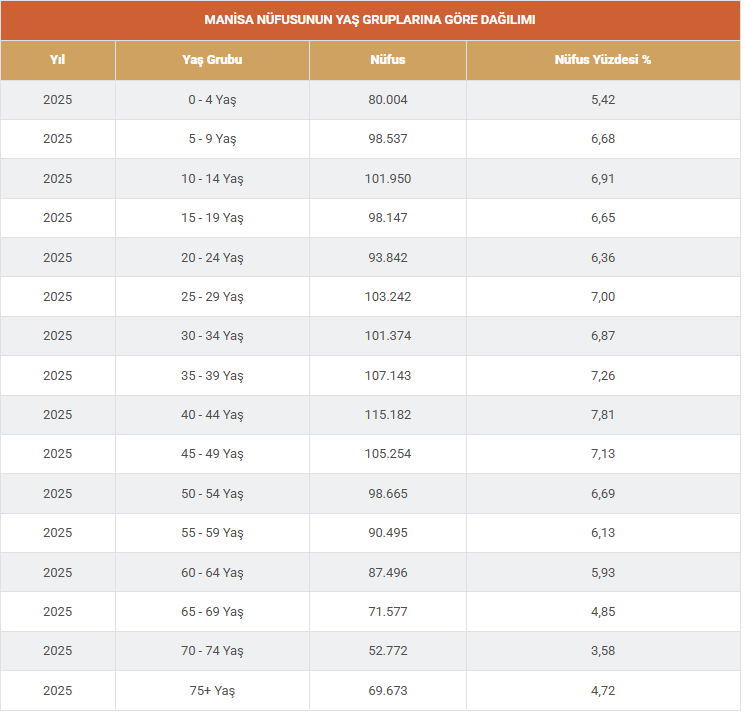
Task: Select the 'Yaş Grubu' column header
Action: point(212,60)
